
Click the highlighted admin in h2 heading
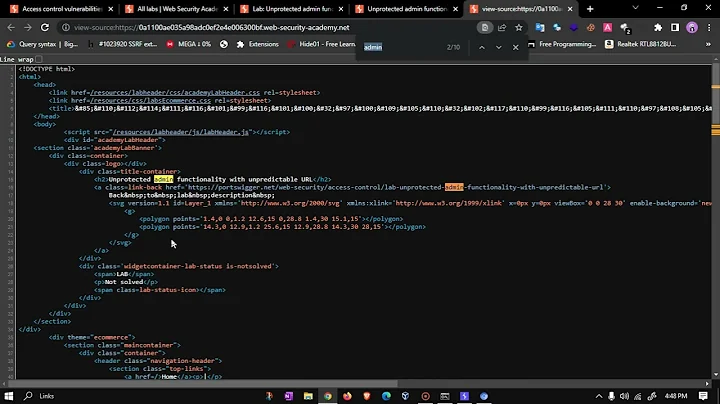(x=163, y=180)
